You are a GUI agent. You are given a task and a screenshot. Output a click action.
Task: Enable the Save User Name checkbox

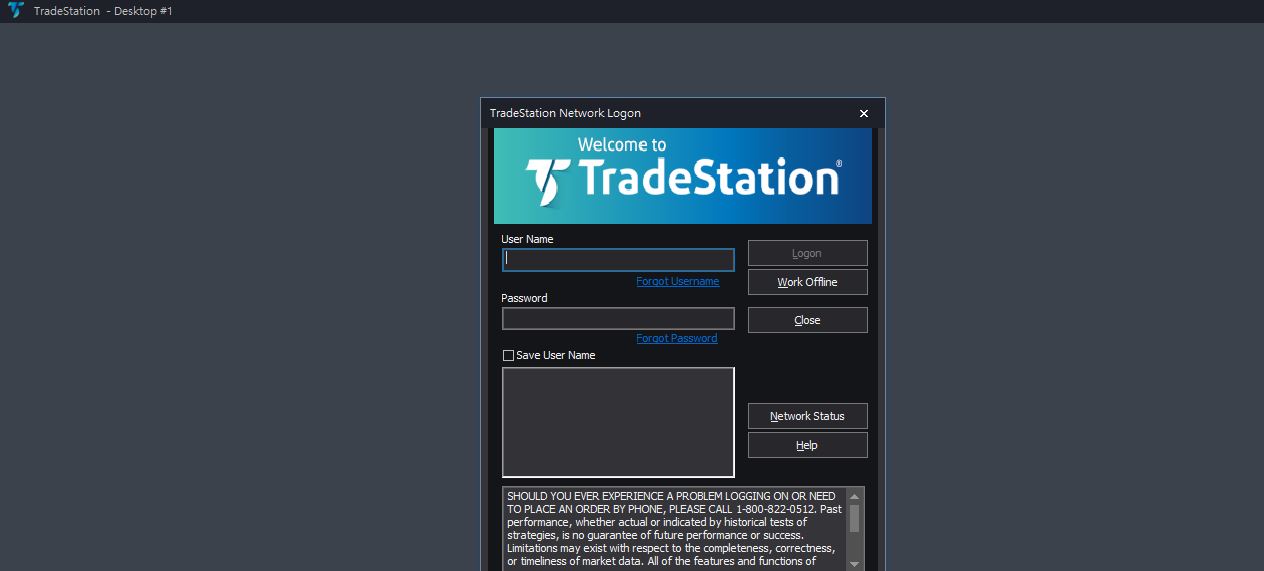508,355
